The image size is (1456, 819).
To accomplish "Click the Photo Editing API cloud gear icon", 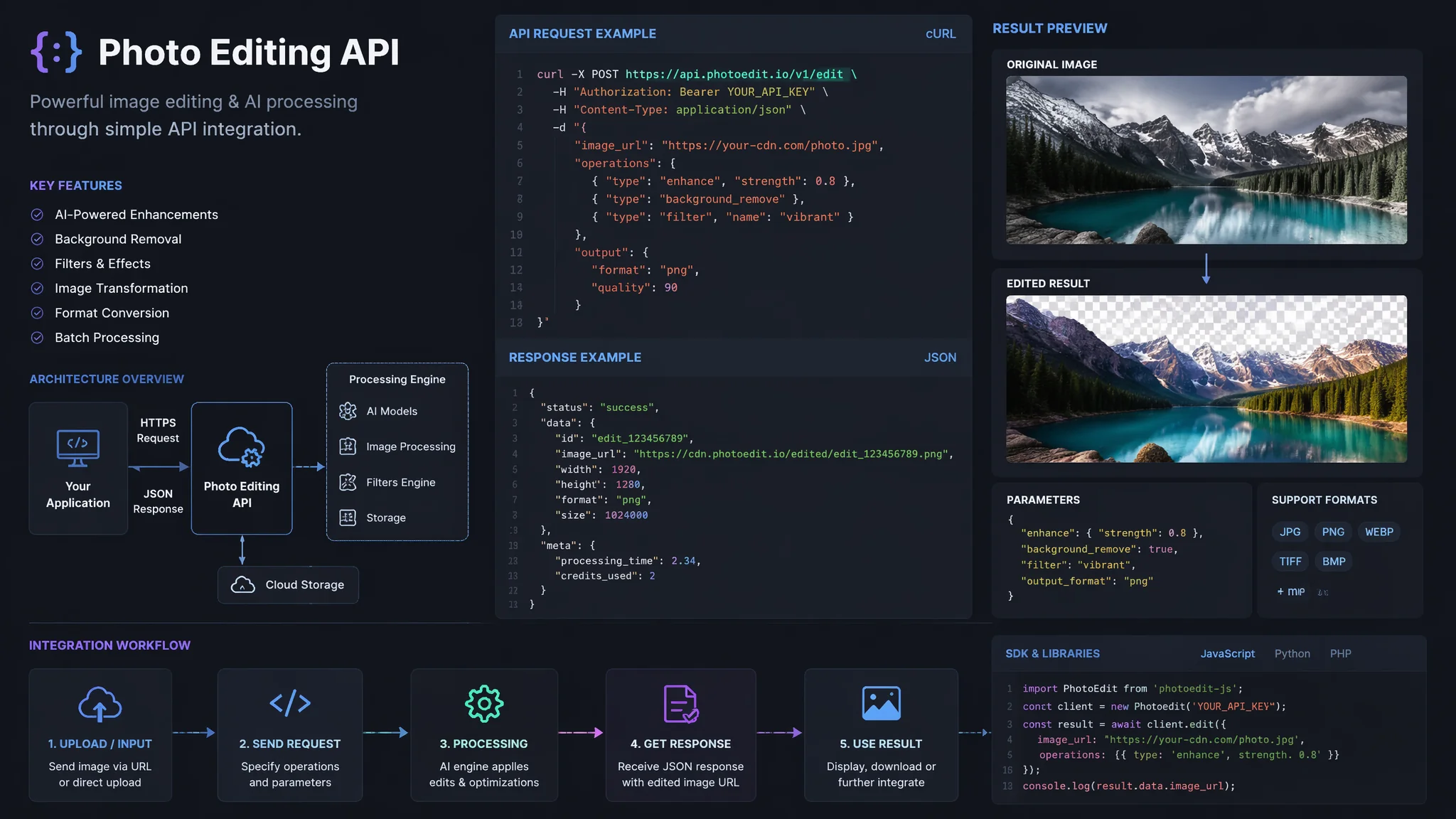I will pos(242,446).
